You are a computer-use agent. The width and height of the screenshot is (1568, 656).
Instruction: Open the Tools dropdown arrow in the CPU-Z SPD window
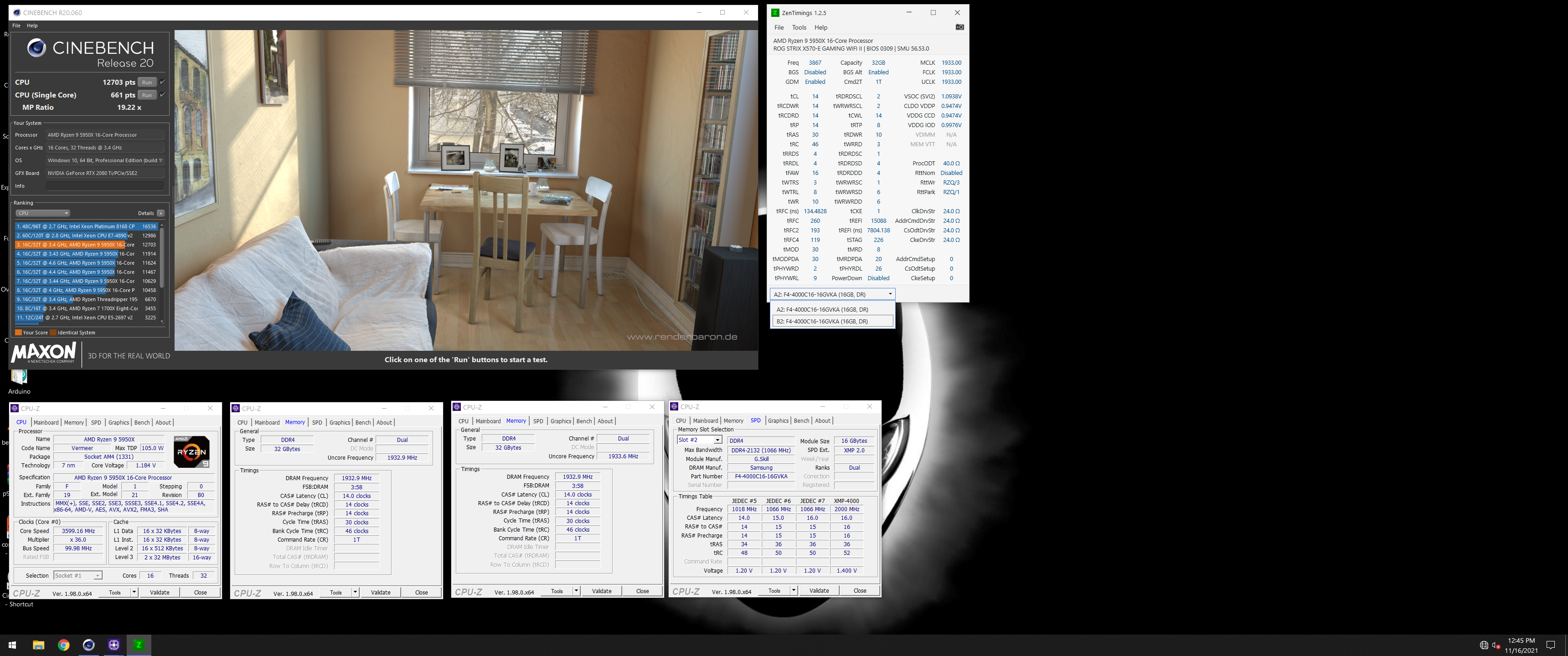point(794,590)
